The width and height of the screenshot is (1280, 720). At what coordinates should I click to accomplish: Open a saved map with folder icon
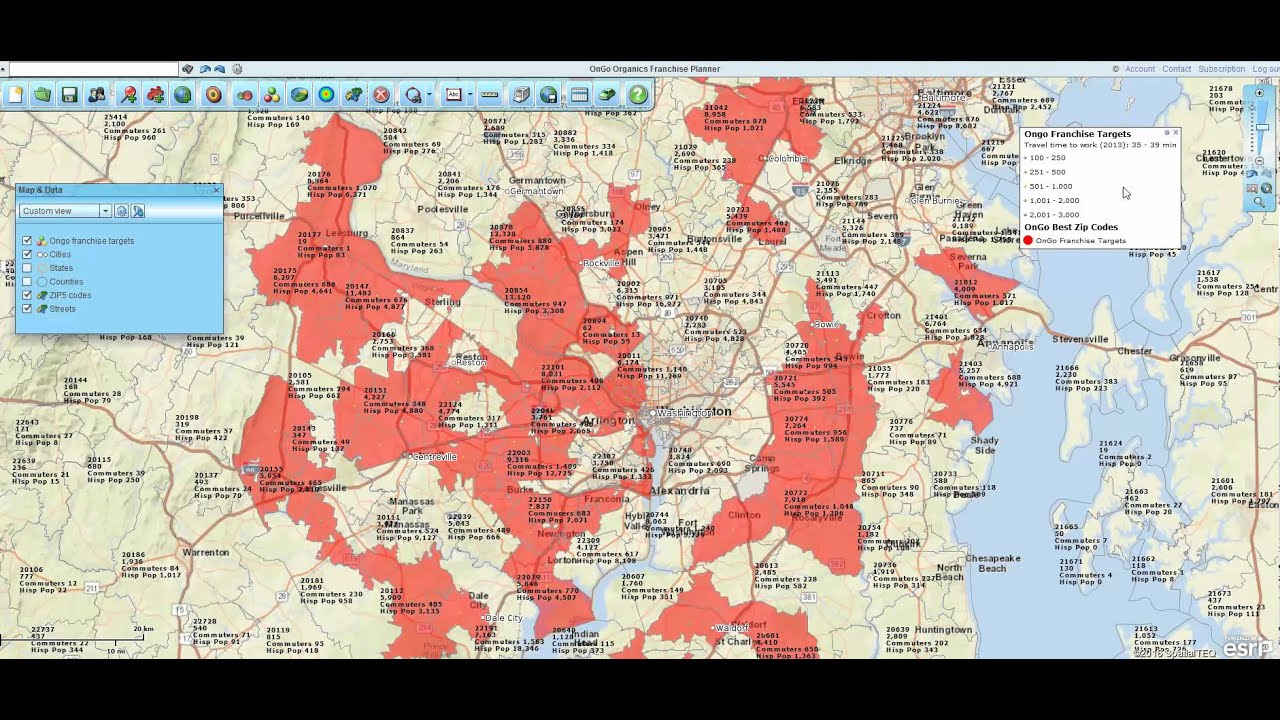click(42, 95)
